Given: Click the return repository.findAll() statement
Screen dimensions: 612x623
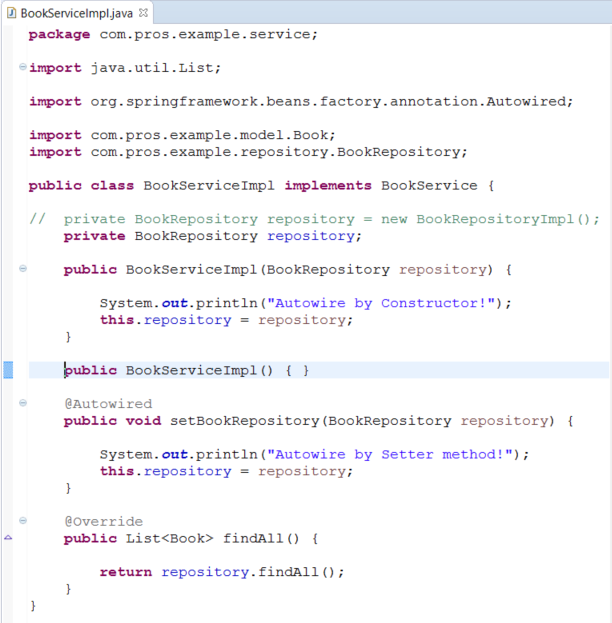Looking at the screenshot, I should [222, 572].
